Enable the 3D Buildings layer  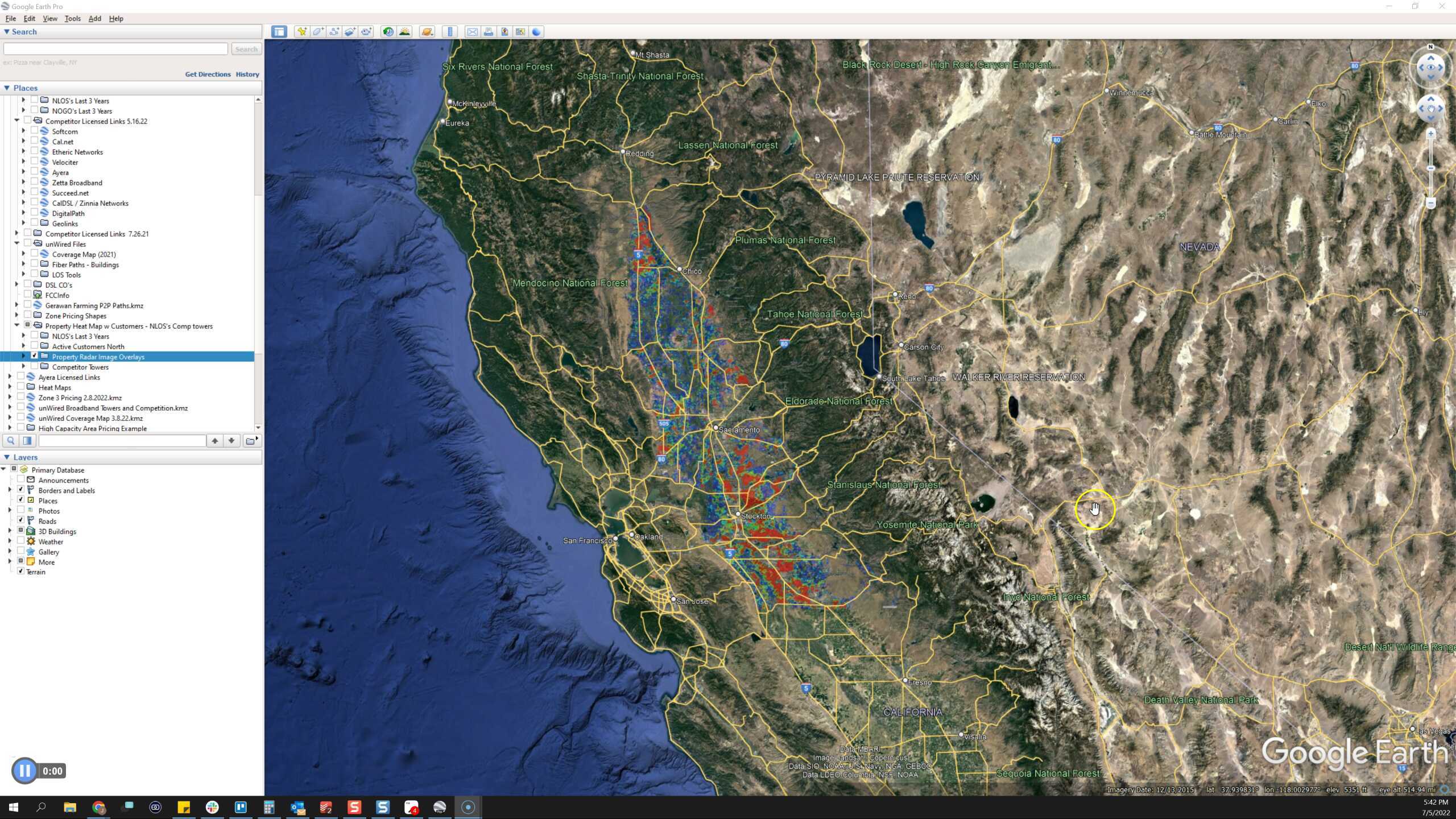pos(22,531)
